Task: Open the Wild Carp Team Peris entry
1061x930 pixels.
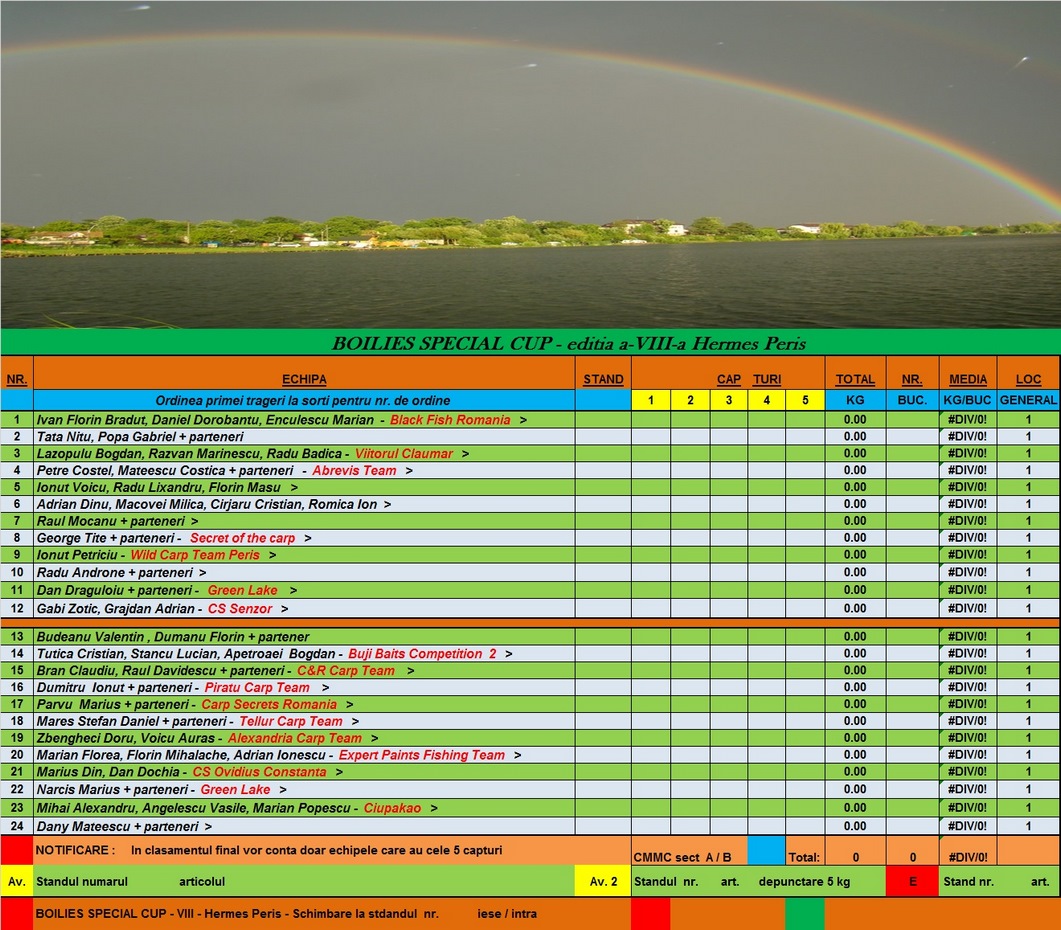Action: tap(194, 555)
